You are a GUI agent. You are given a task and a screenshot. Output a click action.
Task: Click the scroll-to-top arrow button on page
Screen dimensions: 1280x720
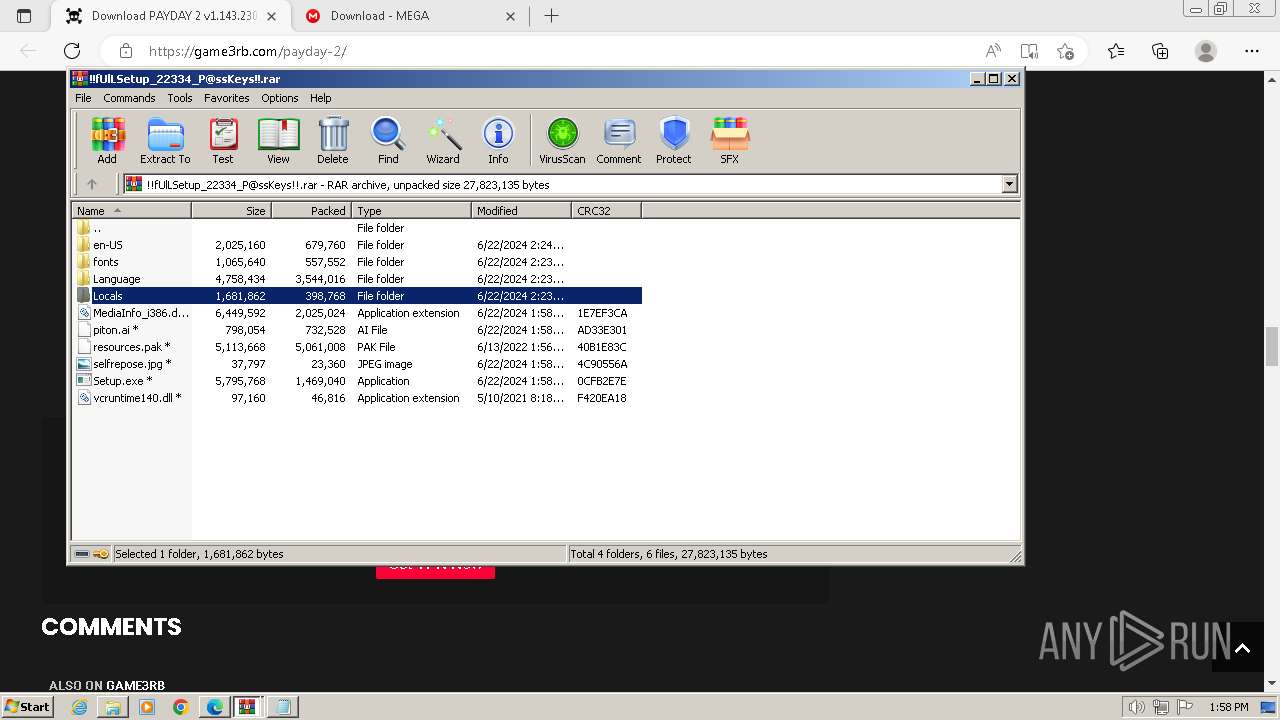[x=1242, y=648]
